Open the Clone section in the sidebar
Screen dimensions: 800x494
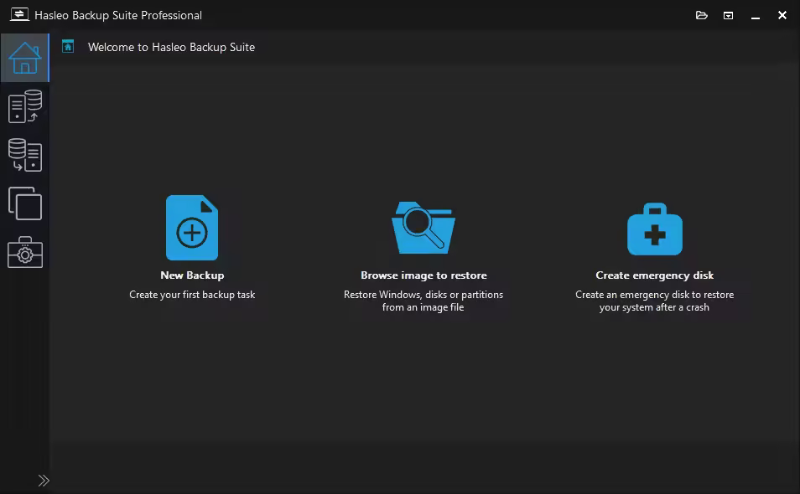pos(24,203)
